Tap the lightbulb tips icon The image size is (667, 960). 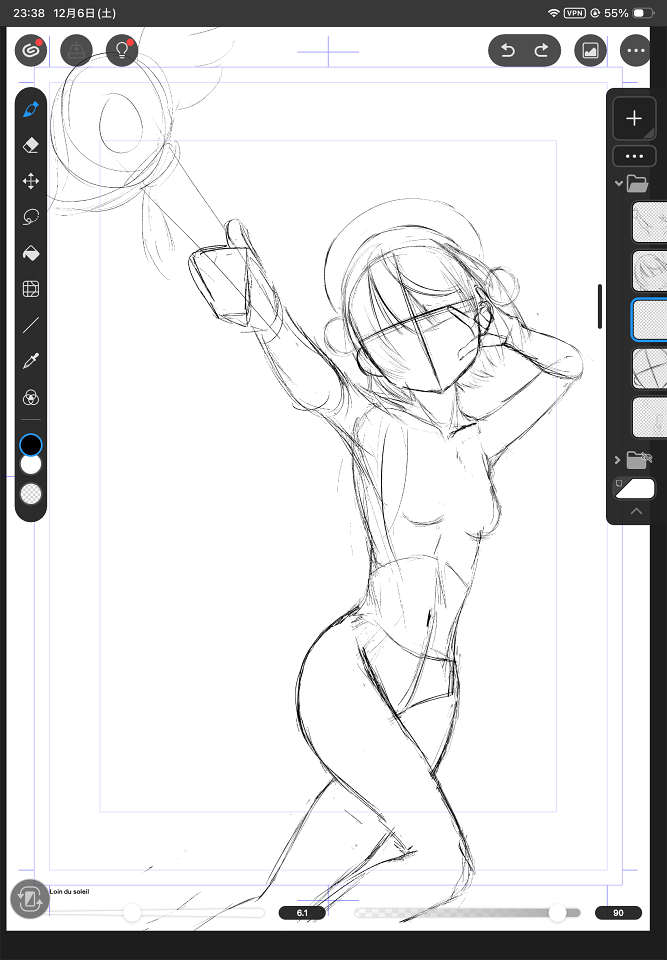coord(122,50)
